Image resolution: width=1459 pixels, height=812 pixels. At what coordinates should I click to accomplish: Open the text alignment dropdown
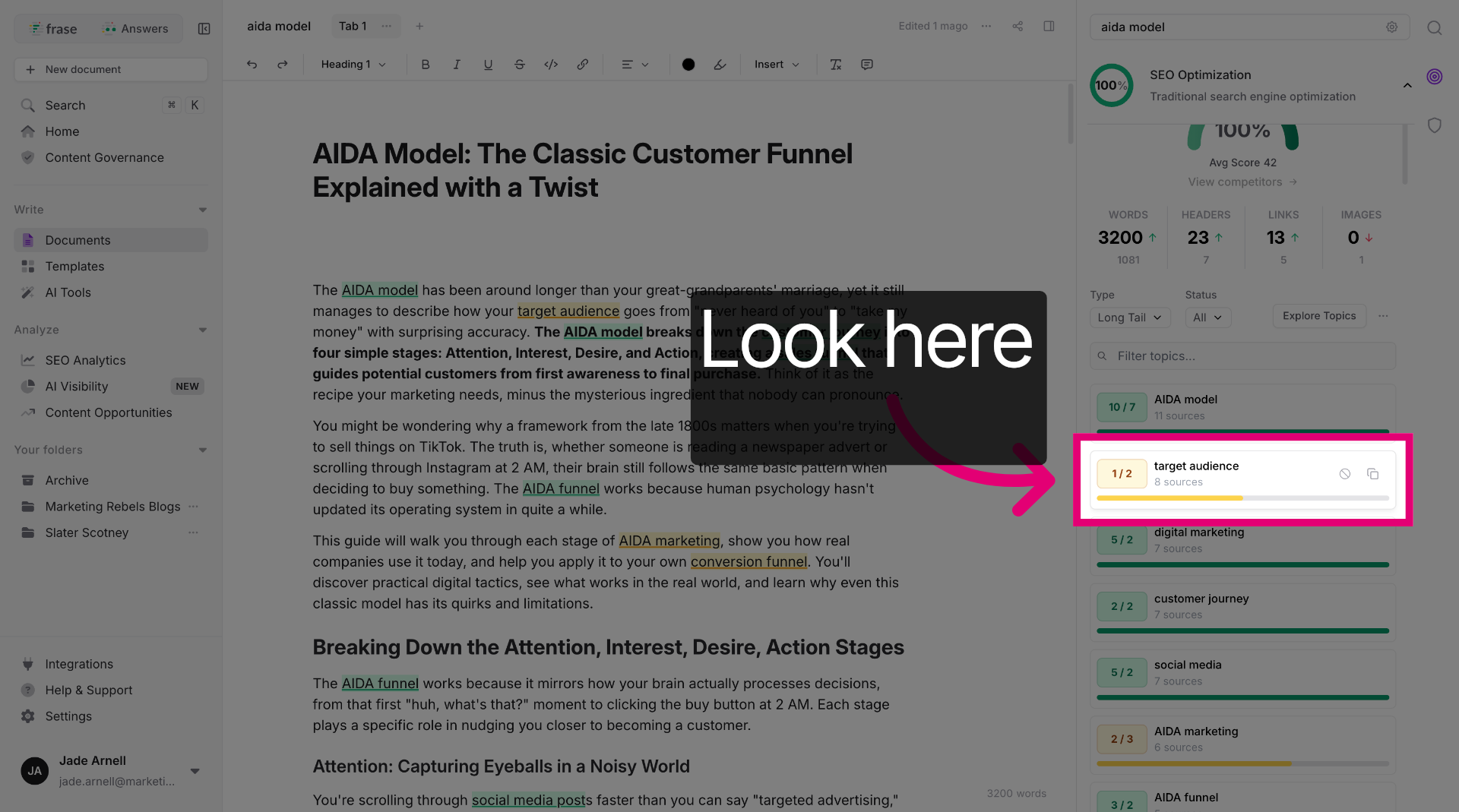point(635,65)
